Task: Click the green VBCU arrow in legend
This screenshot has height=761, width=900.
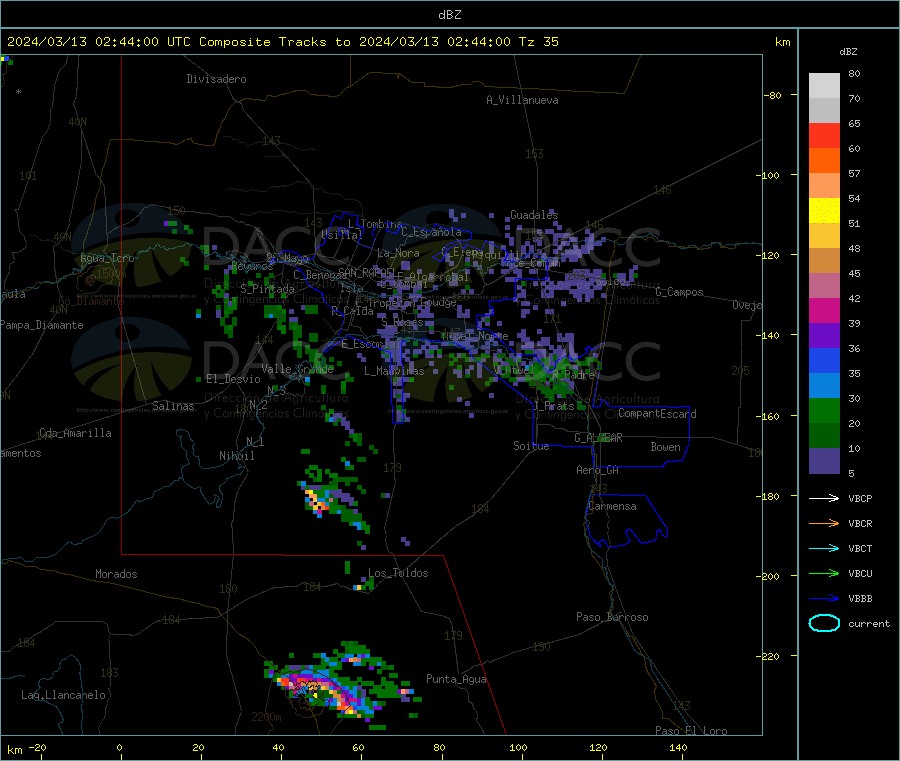Action: tap(824, 573)
